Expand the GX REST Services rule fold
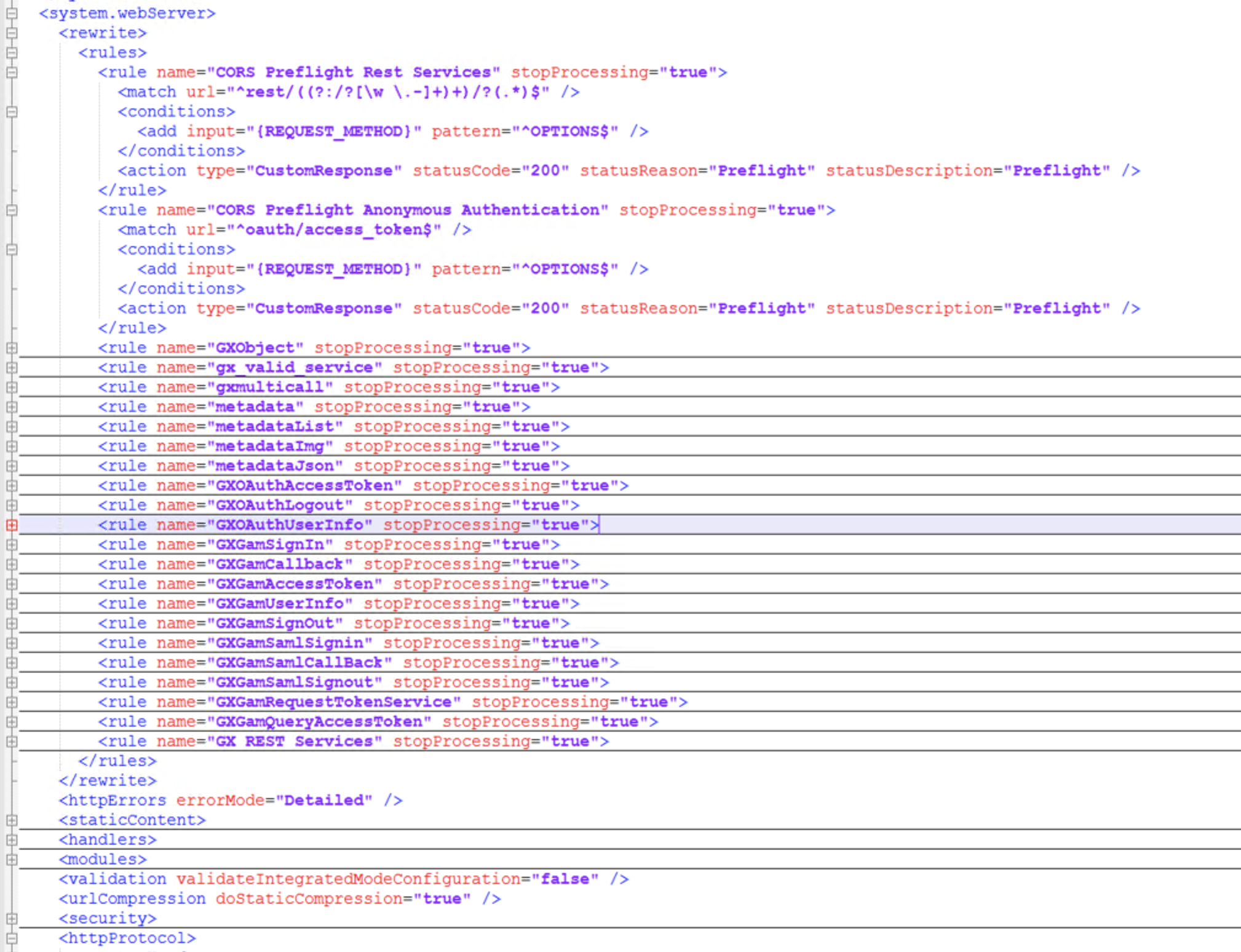1241x952 pixels. 11,741
